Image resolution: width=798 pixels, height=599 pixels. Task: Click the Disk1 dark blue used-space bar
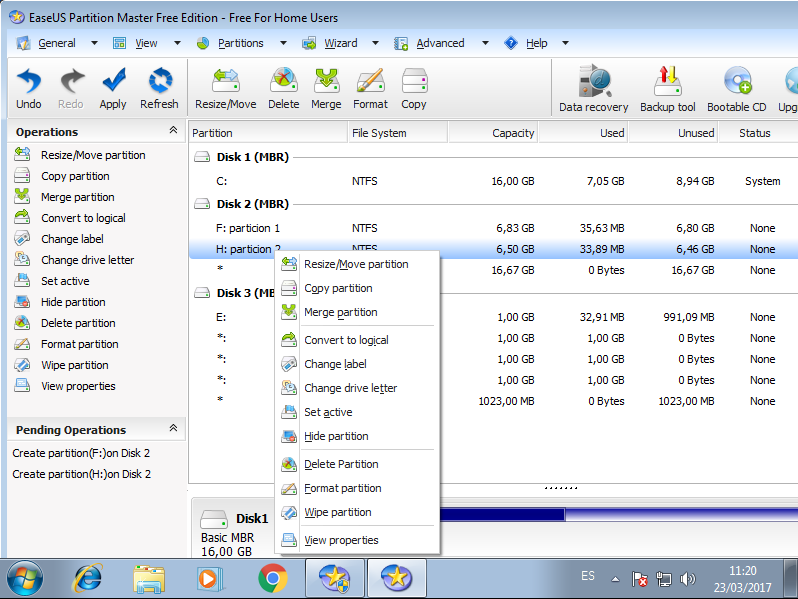click(x=502, y=515)
